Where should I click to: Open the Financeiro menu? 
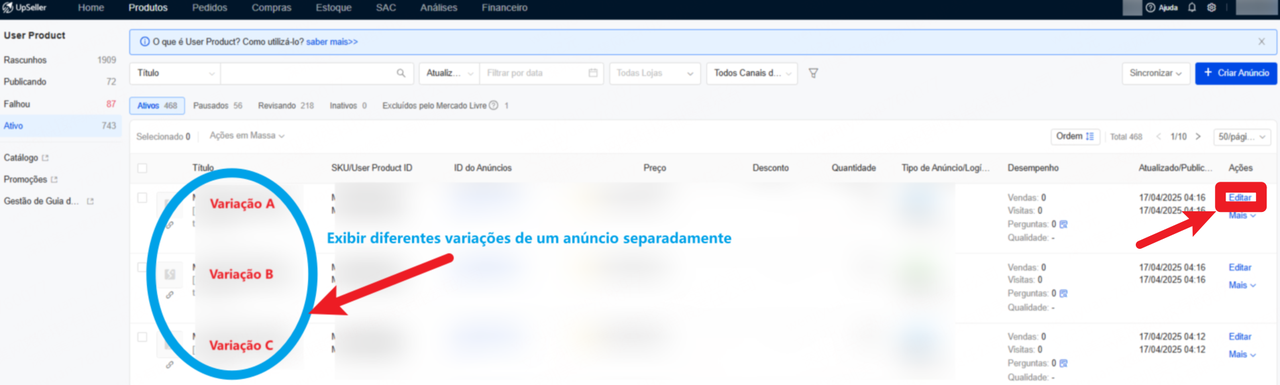click(505, 7)
